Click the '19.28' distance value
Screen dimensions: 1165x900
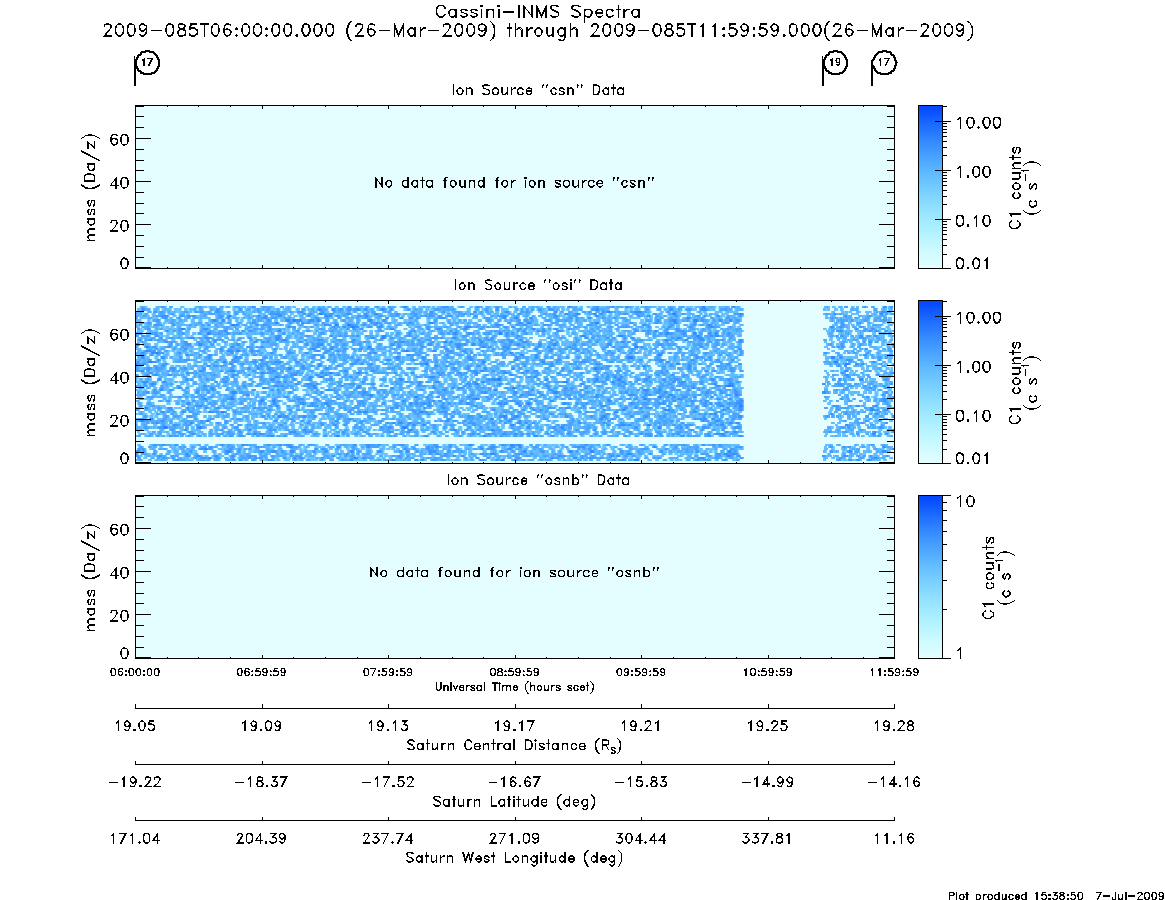point(894,726)
